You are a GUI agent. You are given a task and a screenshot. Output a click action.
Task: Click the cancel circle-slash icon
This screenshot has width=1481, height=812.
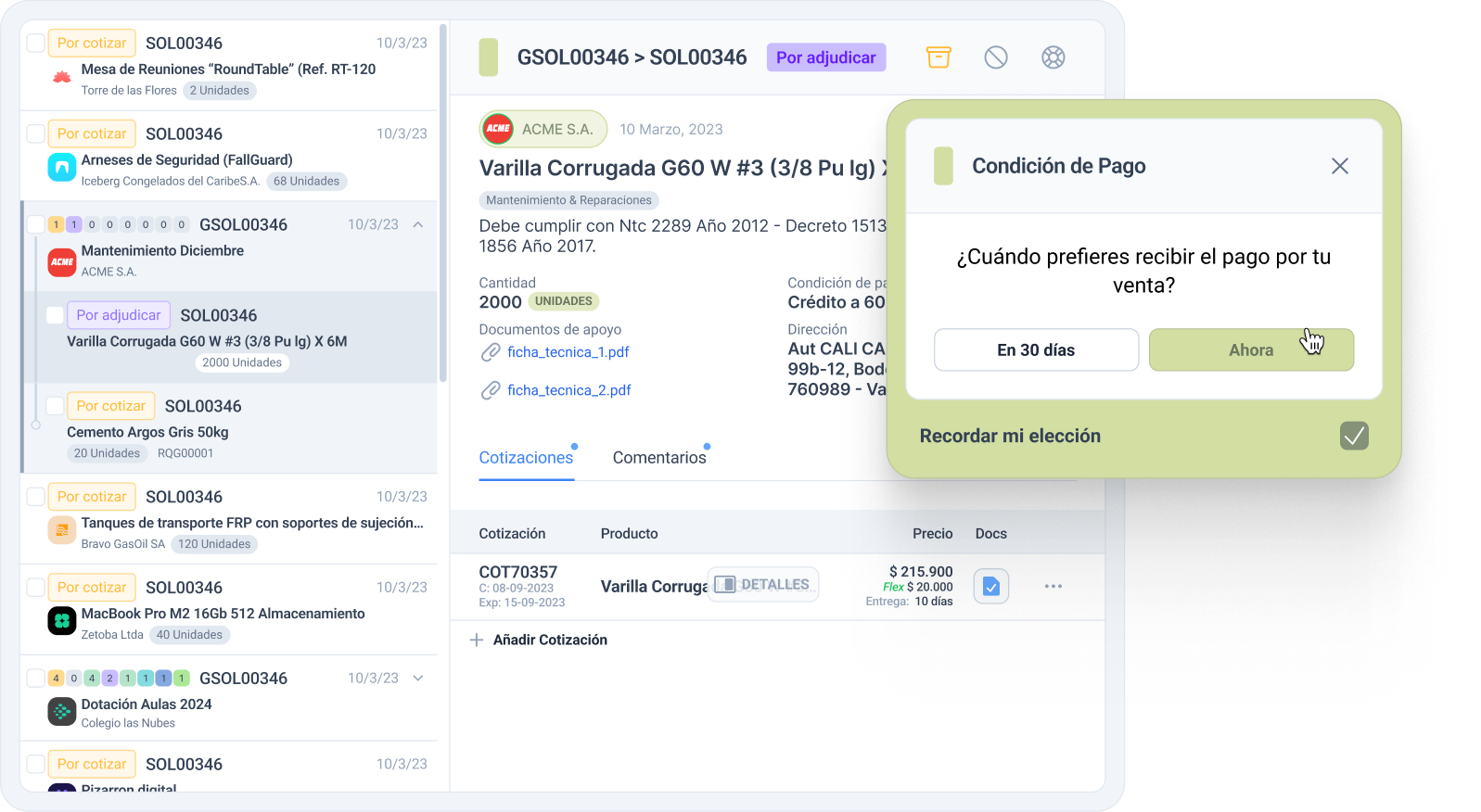click(996, 57)
